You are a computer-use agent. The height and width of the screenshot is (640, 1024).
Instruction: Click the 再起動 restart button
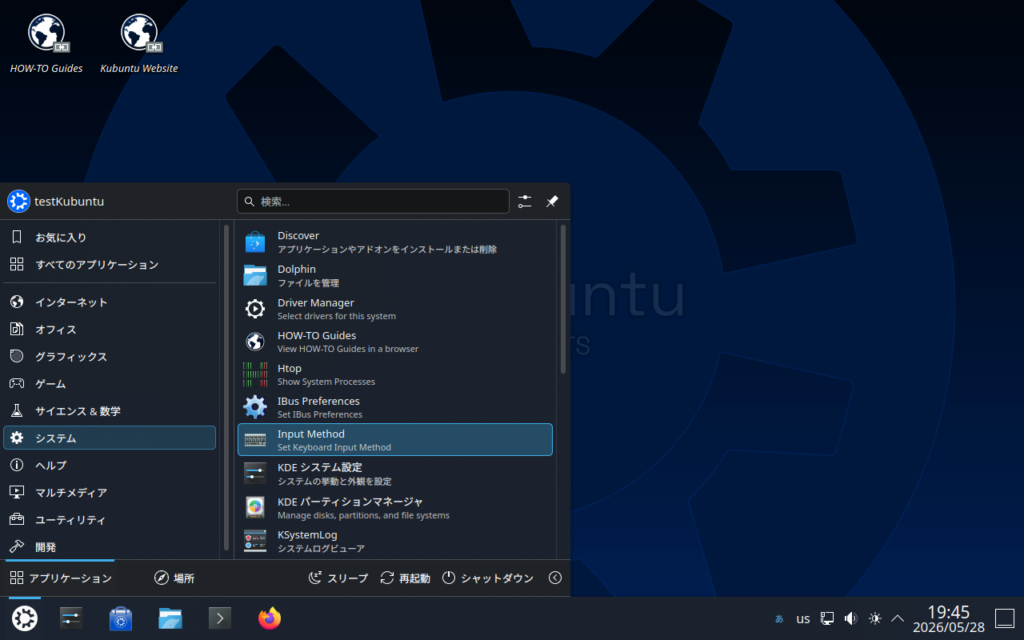(405, 578)
